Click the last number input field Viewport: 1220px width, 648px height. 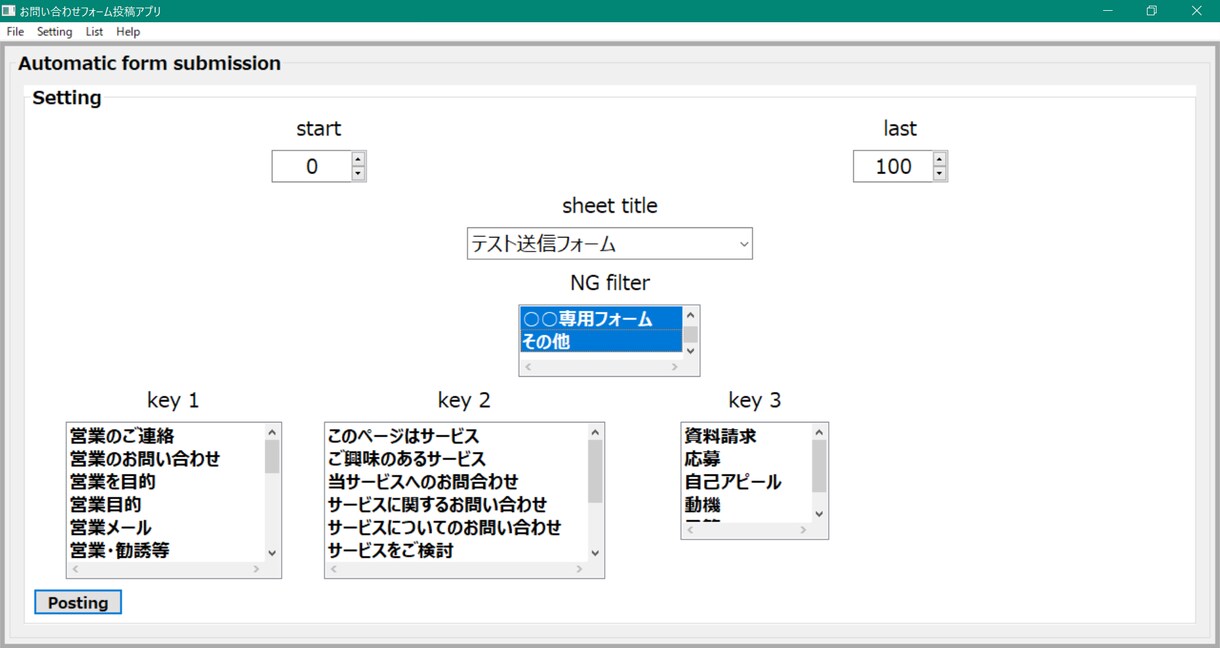[x=893, y=166]
